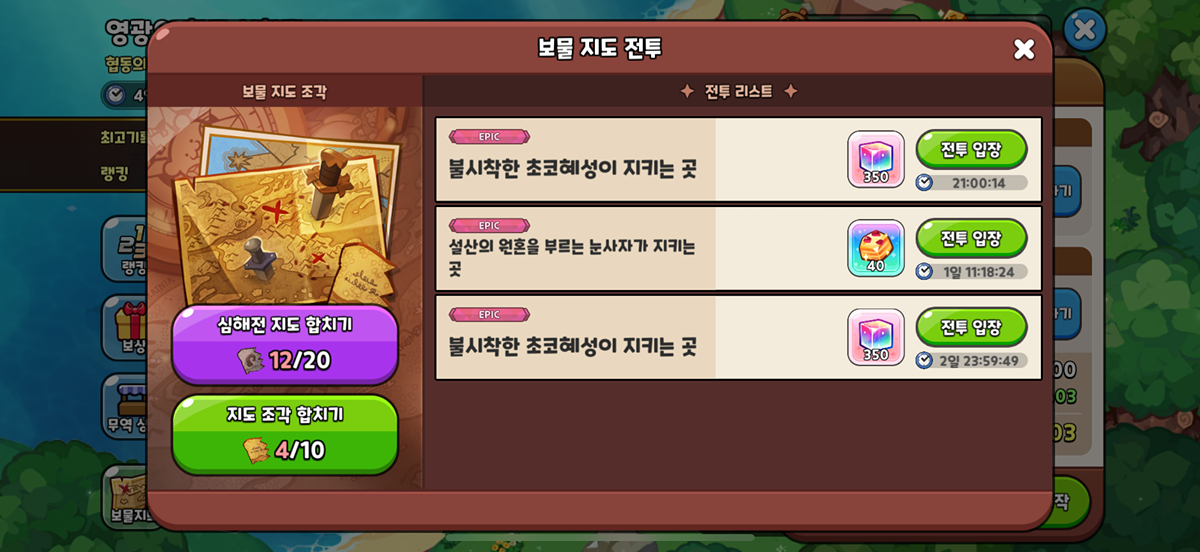Select the 눈사자 EPIC battle row title
This screenshot has height=552, width=1200.
(572, 258)
